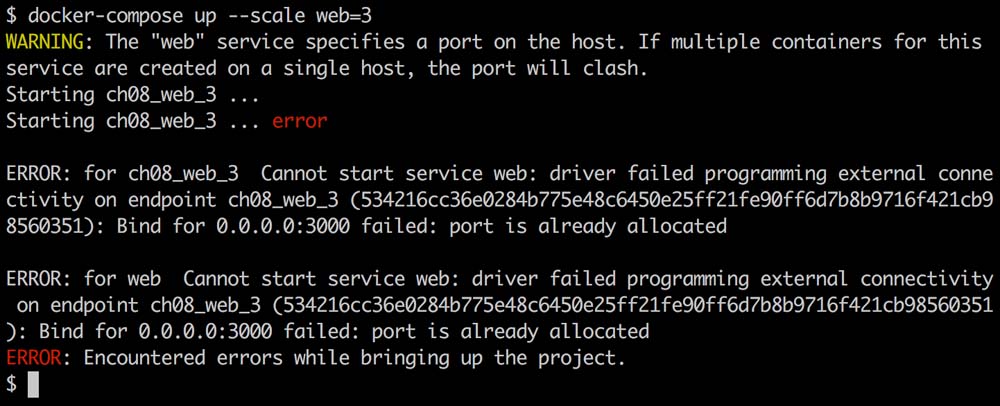
Task: Click the red lowercase "error" status word
Action: pyautogui.click(x=300, y=121)
